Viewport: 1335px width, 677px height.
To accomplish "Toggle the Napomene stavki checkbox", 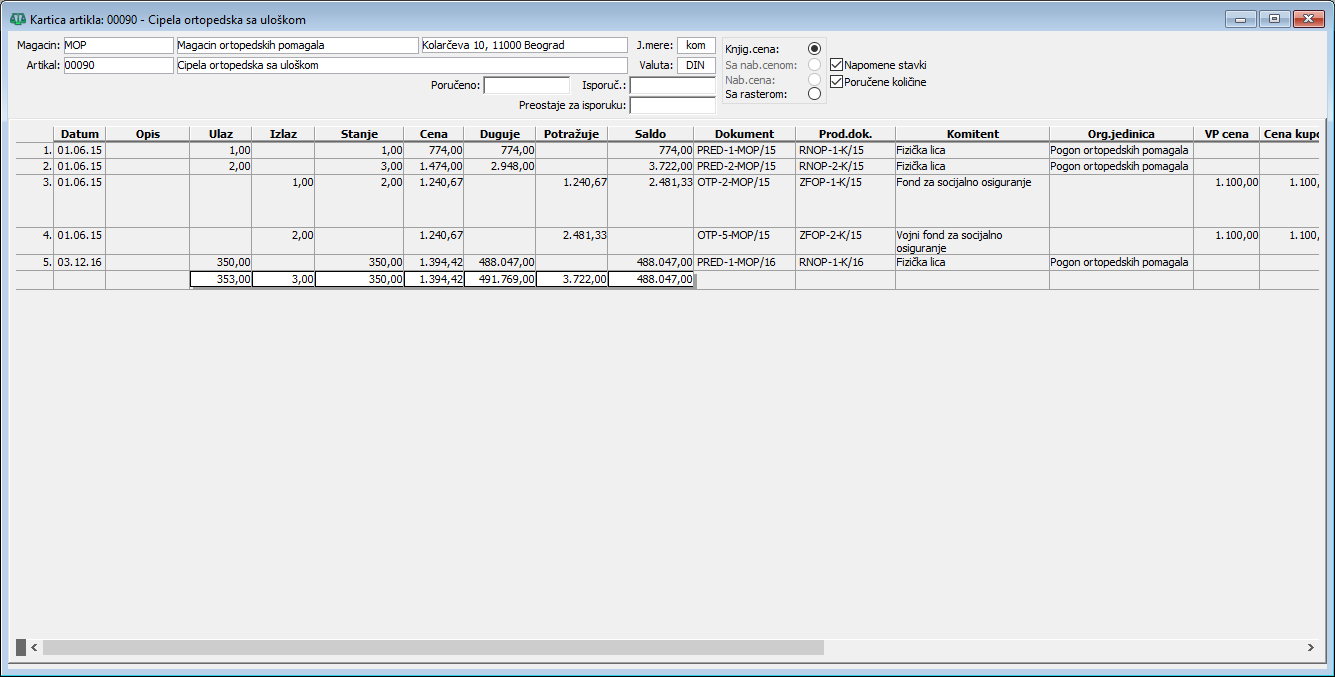I will click(837, 65).
